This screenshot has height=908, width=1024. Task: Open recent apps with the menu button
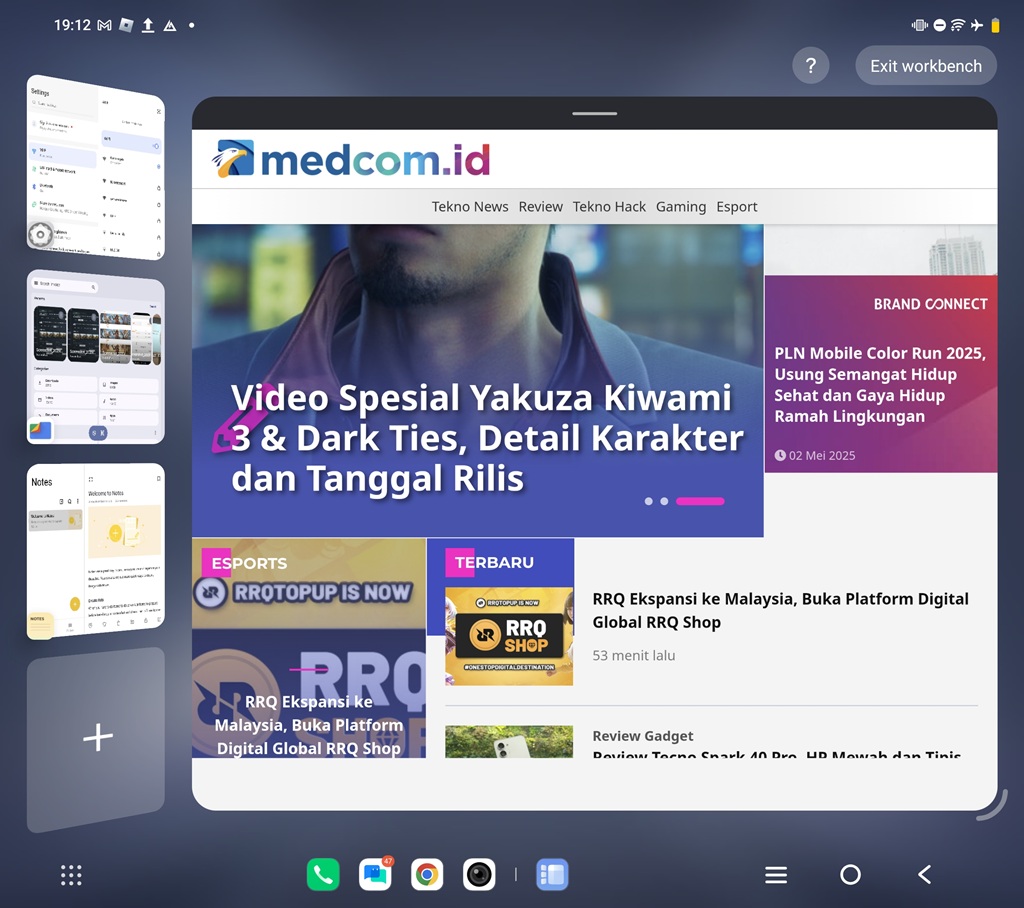(x=775, y=874)
